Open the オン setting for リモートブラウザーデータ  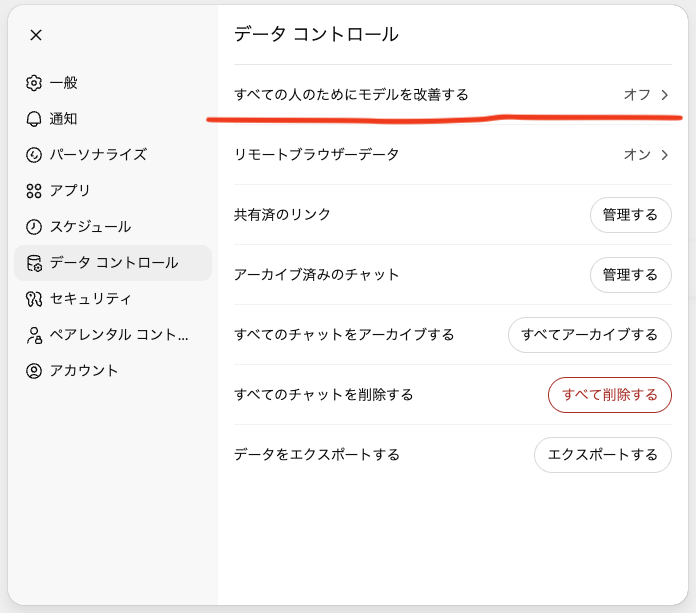pyautogui.click(x=637, y=155)
